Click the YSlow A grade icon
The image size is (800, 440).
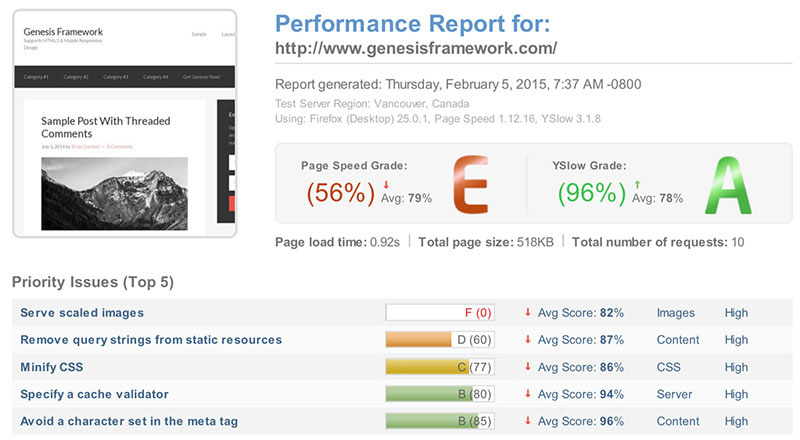pyautogui.click(x=728, y=185)
